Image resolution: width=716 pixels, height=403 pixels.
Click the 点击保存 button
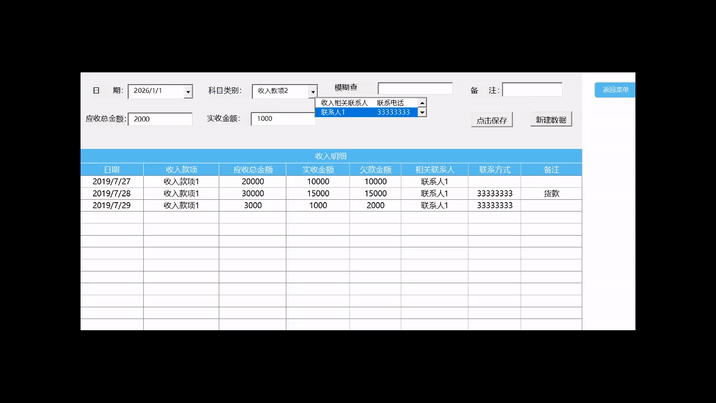[491, 120]
